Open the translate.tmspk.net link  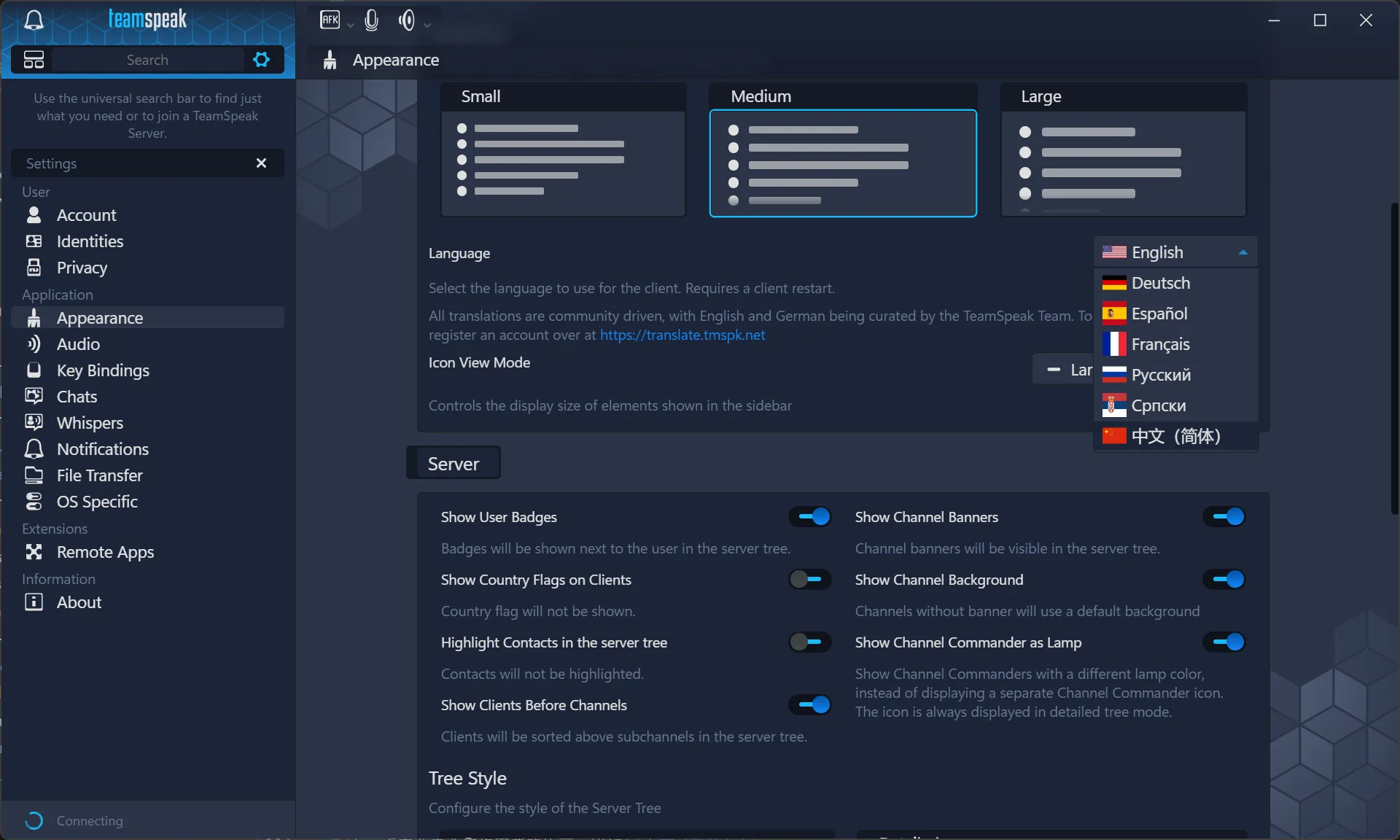pos(682,335)
